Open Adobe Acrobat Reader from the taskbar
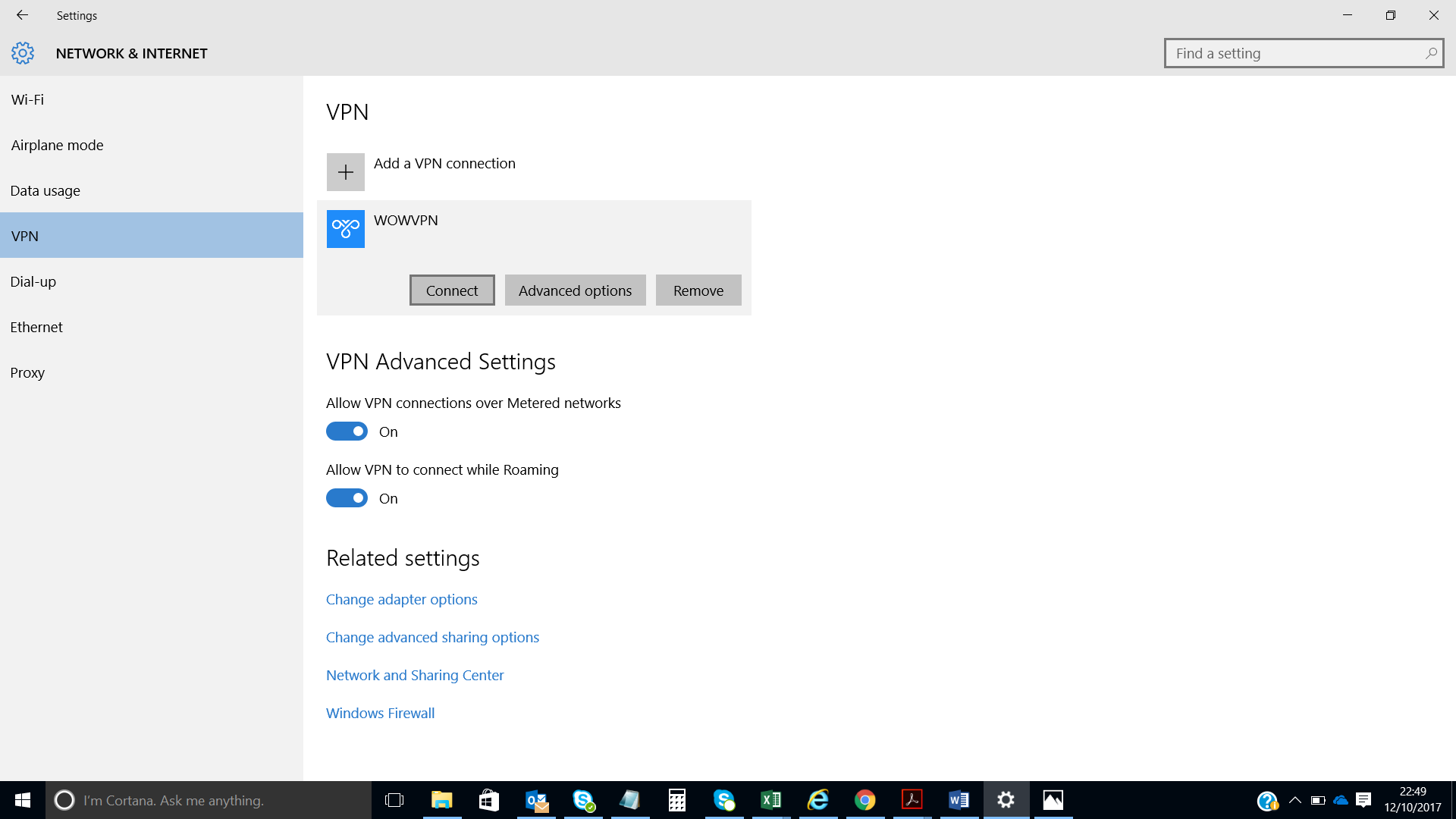This screenshot has height=819, width=1456. [x=912, y=800]
